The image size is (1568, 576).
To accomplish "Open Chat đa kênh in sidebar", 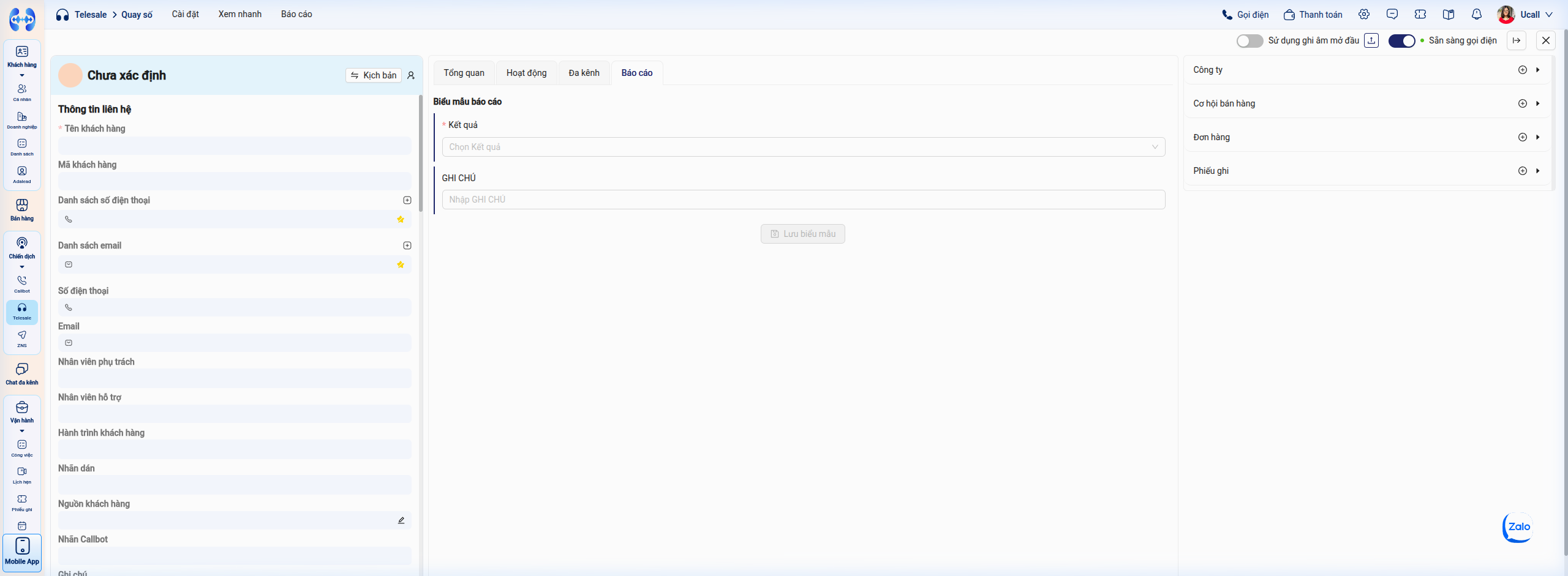I will coord(22,373).
